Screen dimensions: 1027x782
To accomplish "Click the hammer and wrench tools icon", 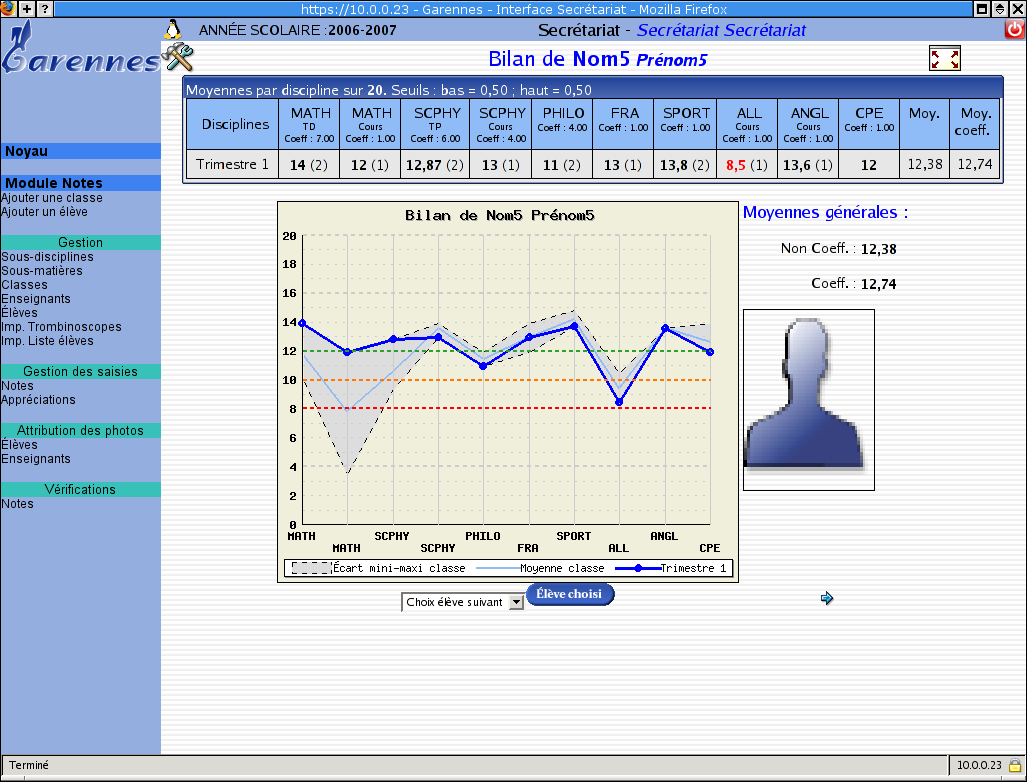I will (176, 57).
